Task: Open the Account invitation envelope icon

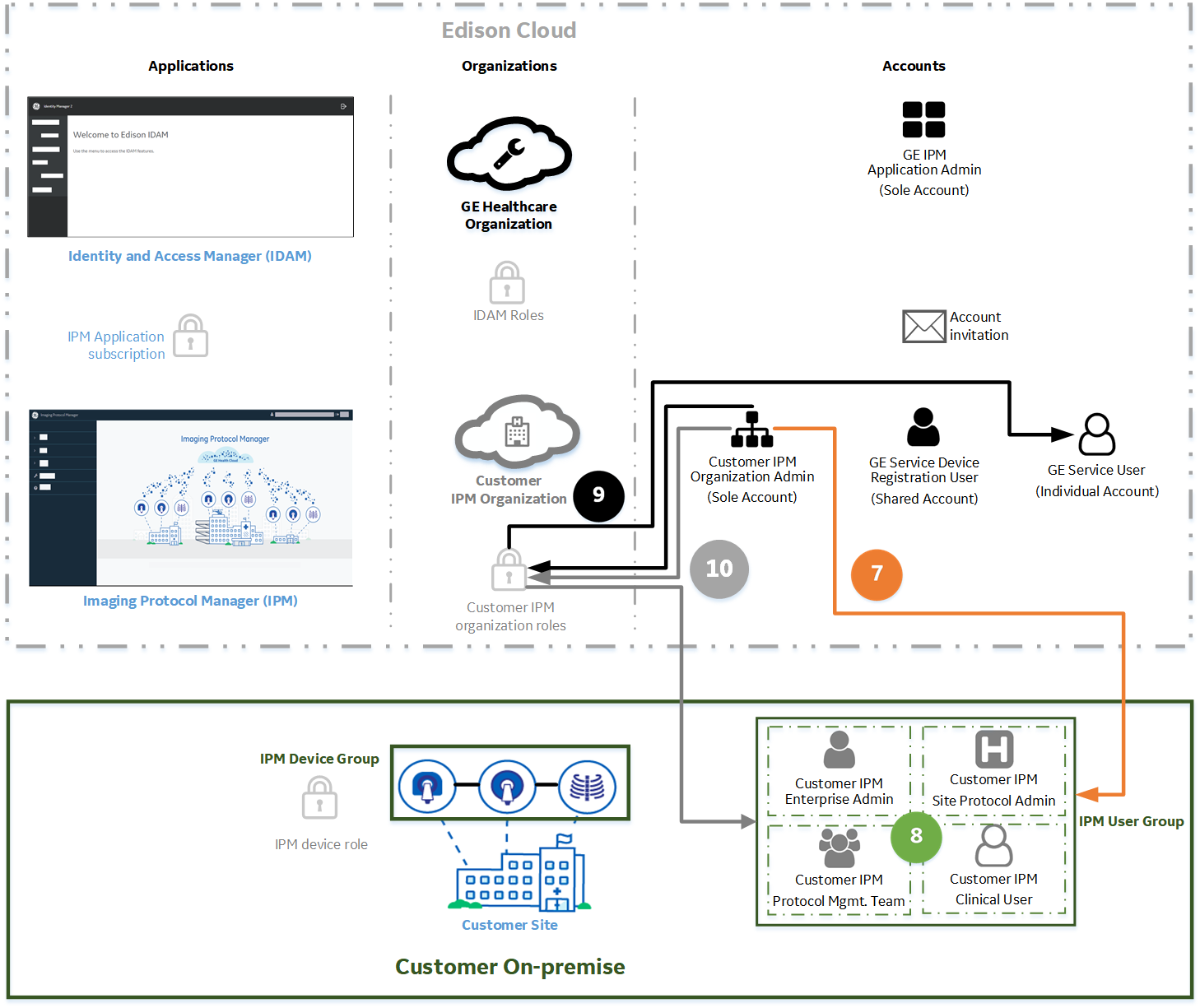Action: (x=923, y=326)
